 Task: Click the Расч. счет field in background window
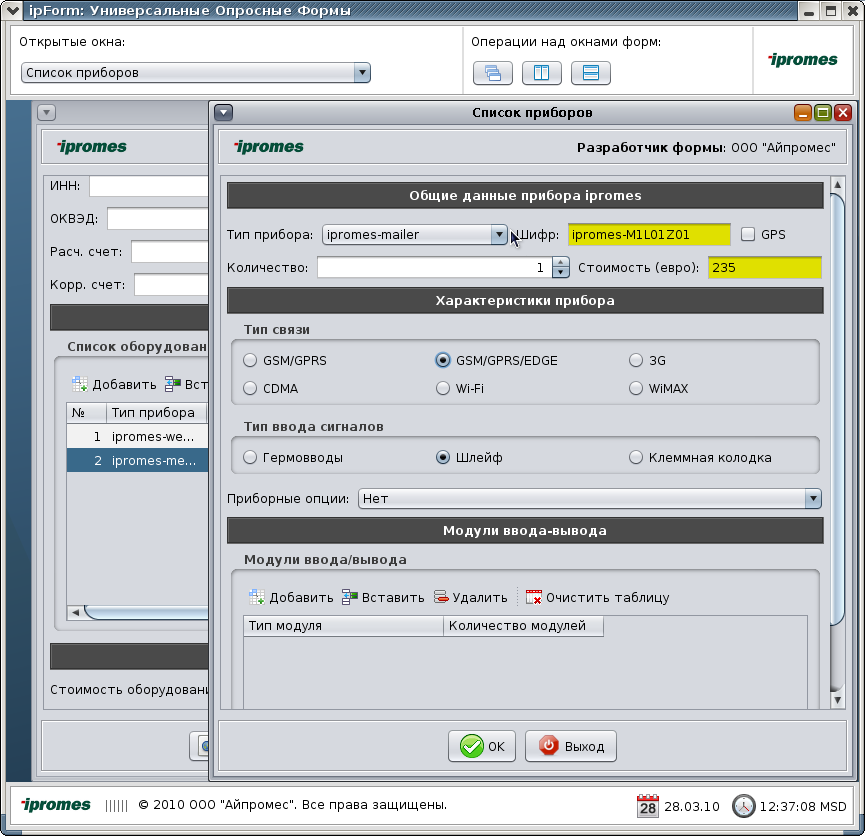[170, 252]
